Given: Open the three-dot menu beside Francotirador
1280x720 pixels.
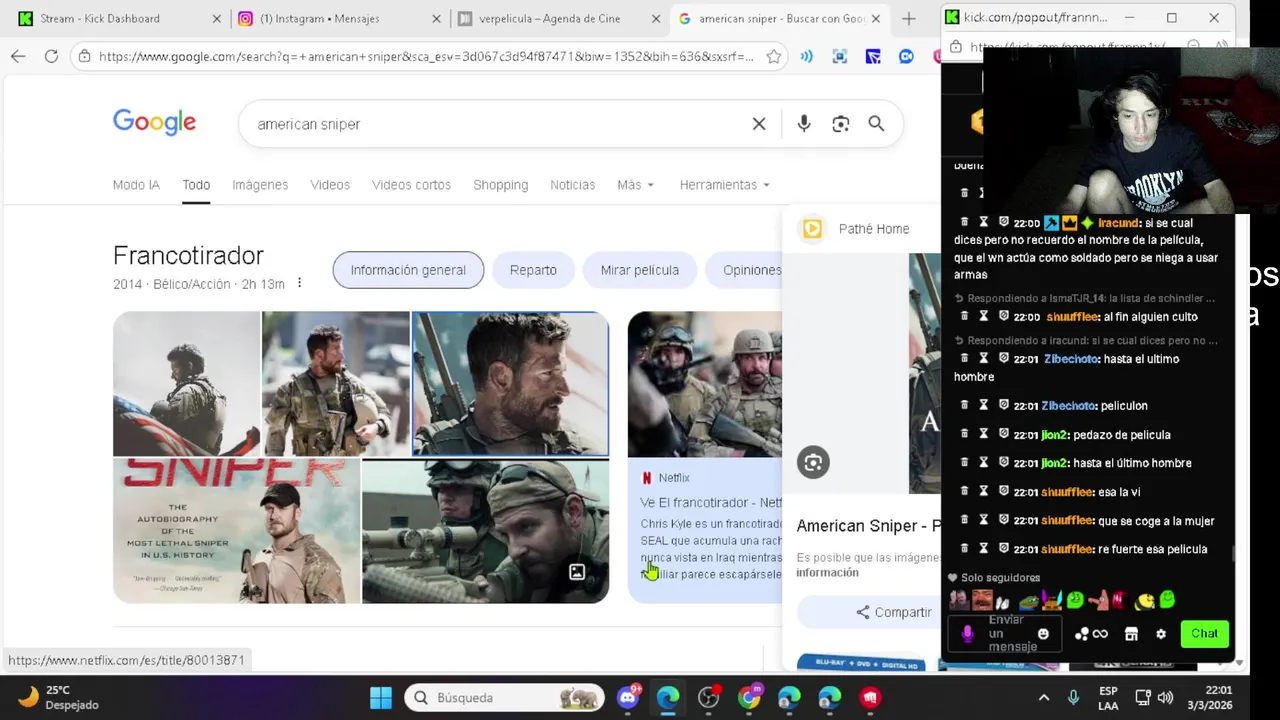Looking at the screenshot, I should [x=299, y=283].
